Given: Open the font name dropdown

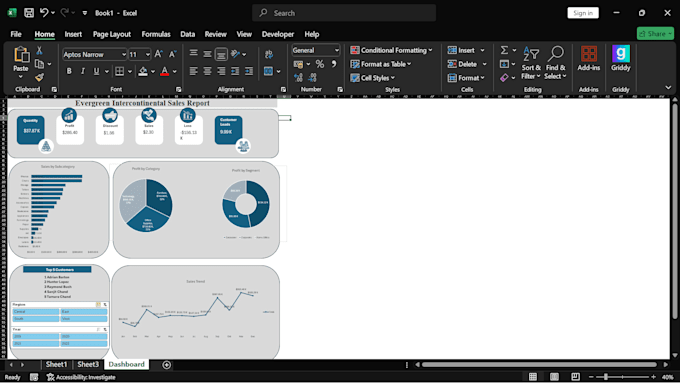Looking at the screenshot, I should pos(124,55).
